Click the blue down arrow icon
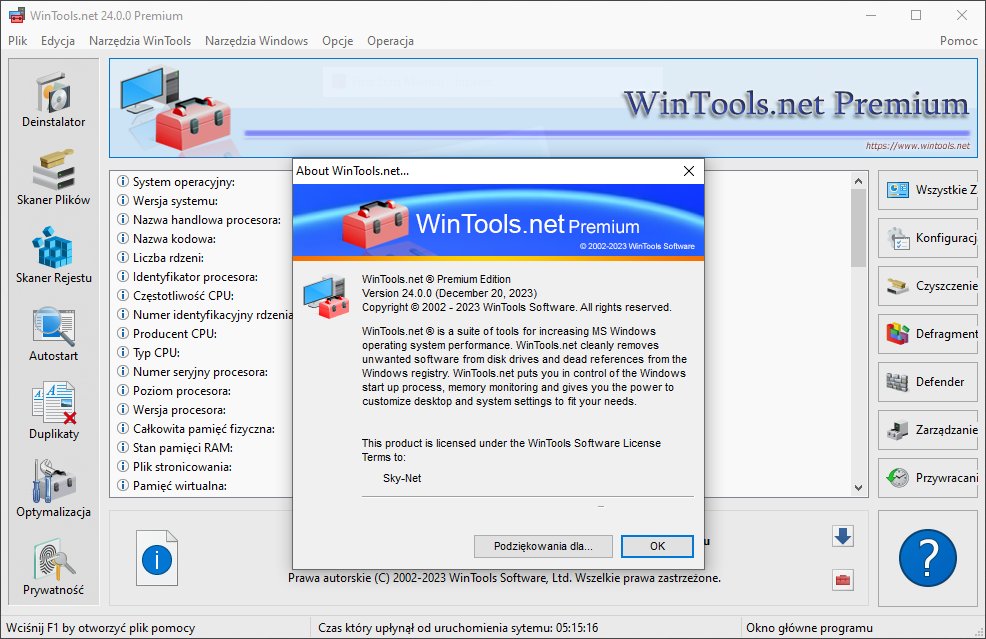The height and width of the screenshot is (639, 986). [843, 536]
